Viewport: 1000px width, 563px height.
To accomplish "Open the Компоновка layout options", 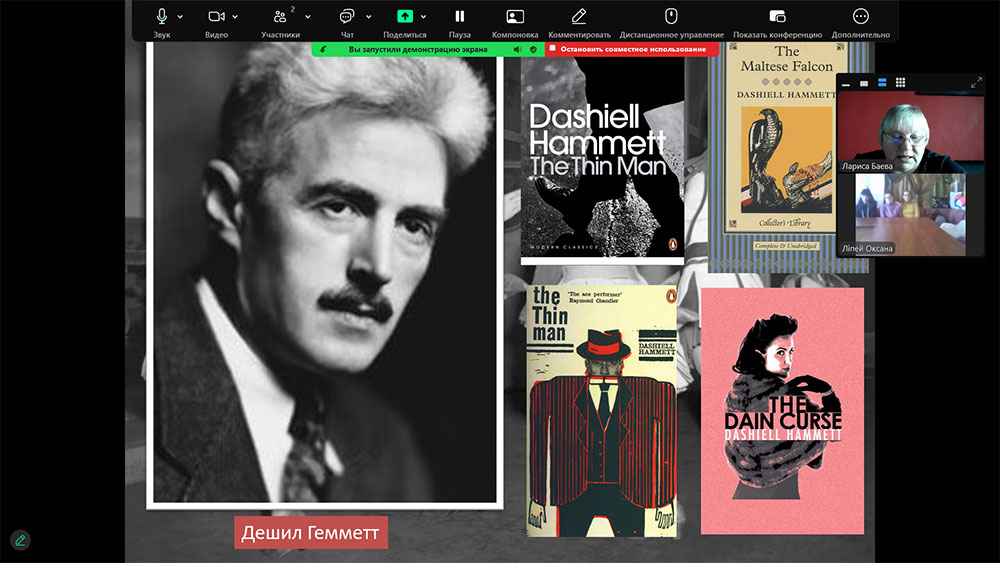I will pyautogui.click(x=515, y=17).
